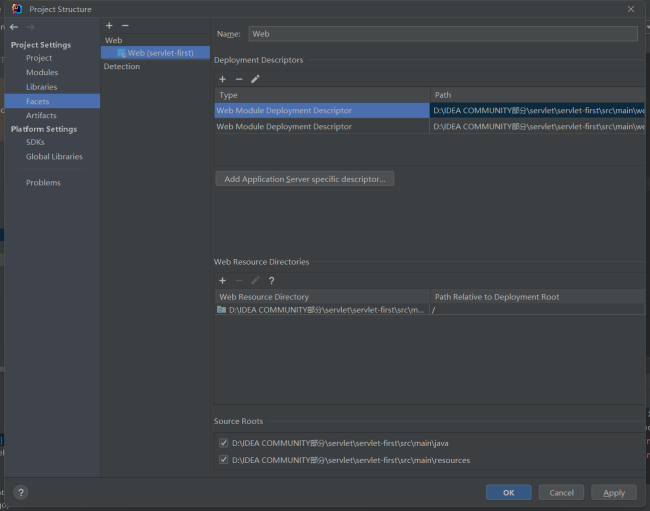Uncheck the src\main\resources source root
Viewport: 650px width, 511px height.
pyautogui.click(x=223, y=460)
